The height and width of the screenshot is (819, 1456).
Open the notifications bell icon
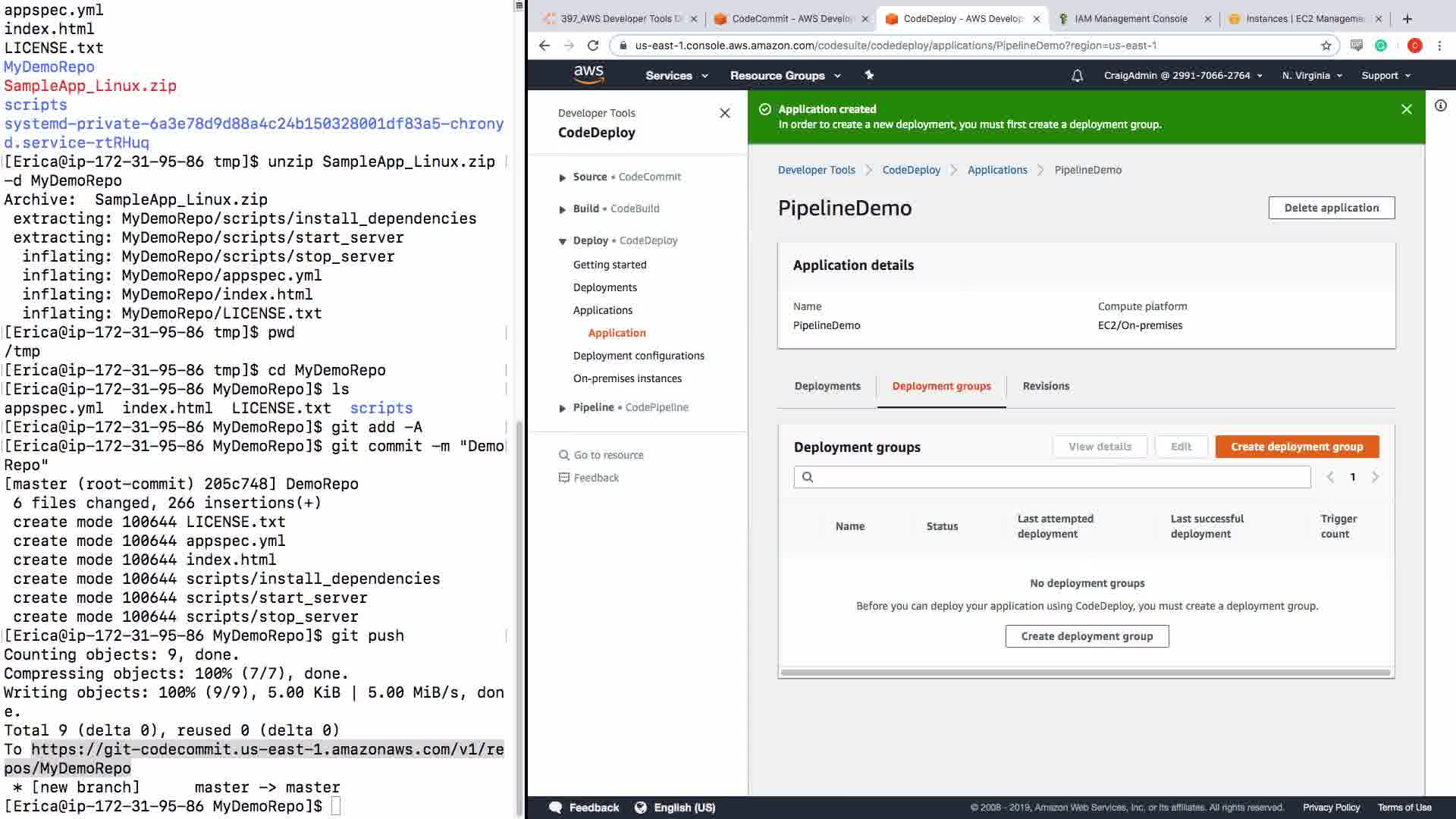[1077, 76]
